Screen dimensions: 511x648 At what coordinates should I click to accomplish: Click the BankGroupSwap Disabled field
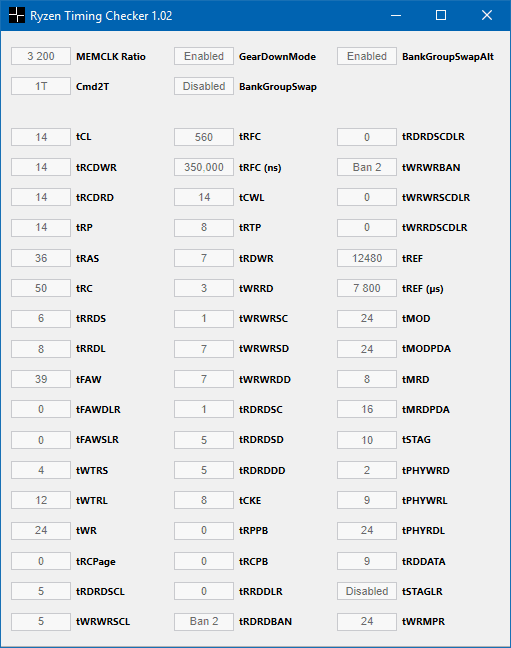pyautogui.click(x=204, y=86)
